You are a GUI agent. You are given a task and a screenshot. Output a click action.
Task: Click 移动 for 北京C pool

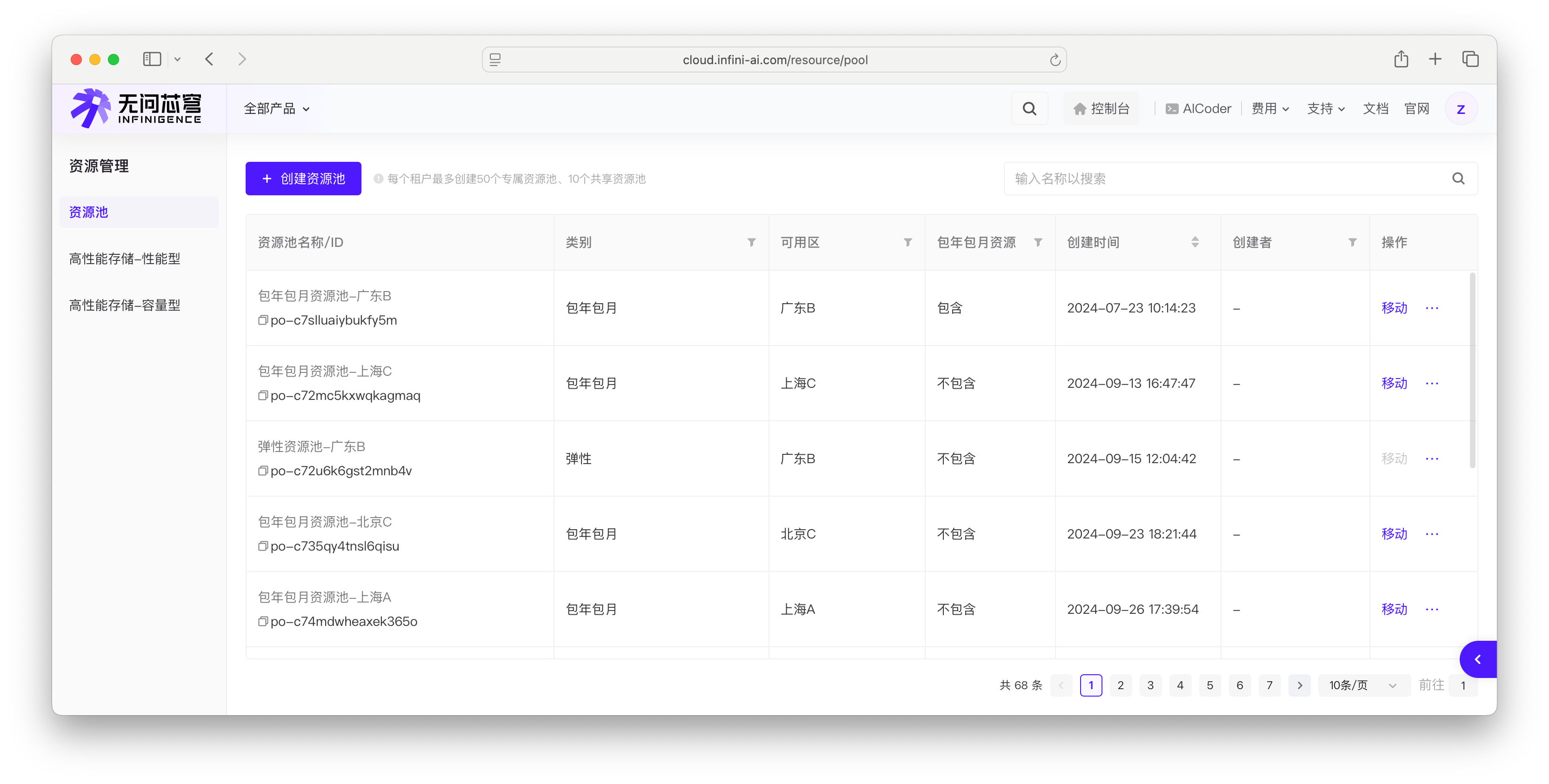pyautogui.click(x=1394, y=534)
